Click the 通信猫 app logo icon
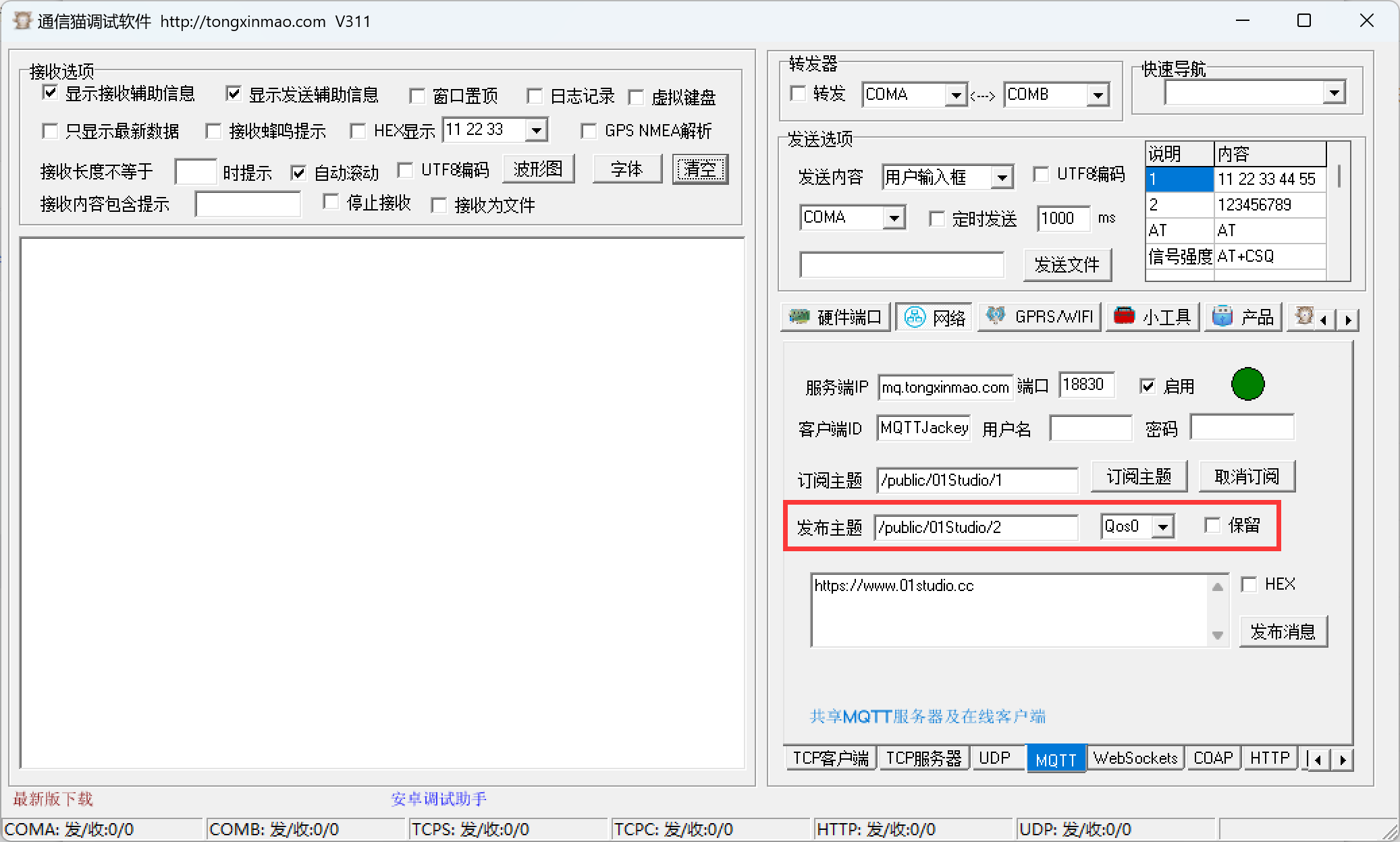Viewport: 1400px width, 842px height. (22, 20)
